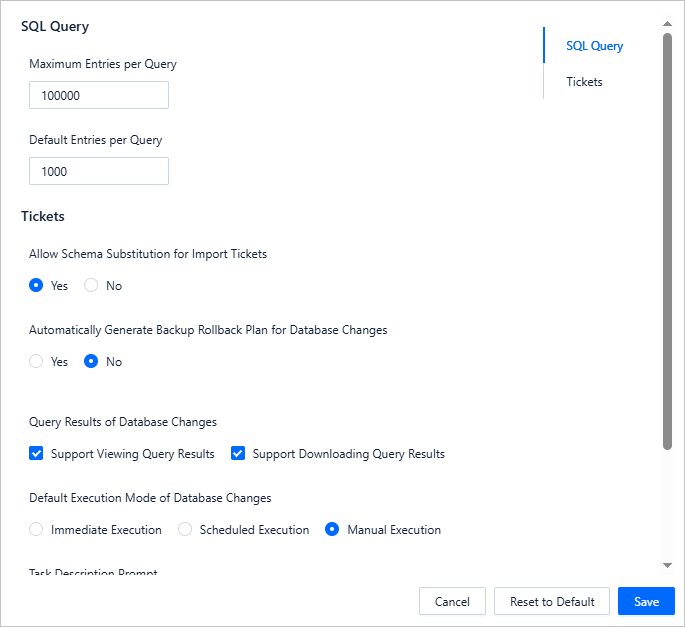The width and height of the screenshot is (685, 627).
Task: Choose Immediate Execution mode
Action: coord(37,530)
